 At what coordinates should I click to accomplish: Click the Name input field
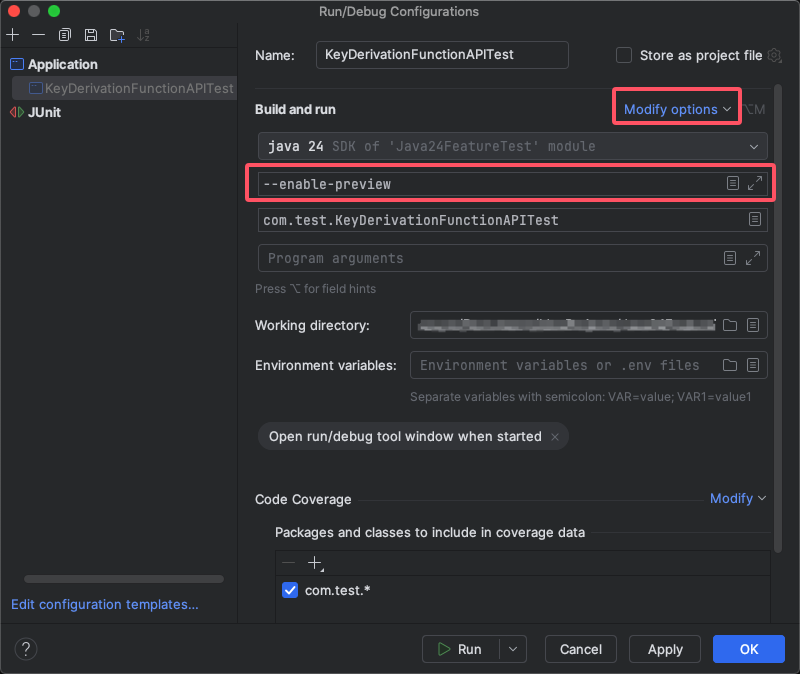(x=441, y=55)
